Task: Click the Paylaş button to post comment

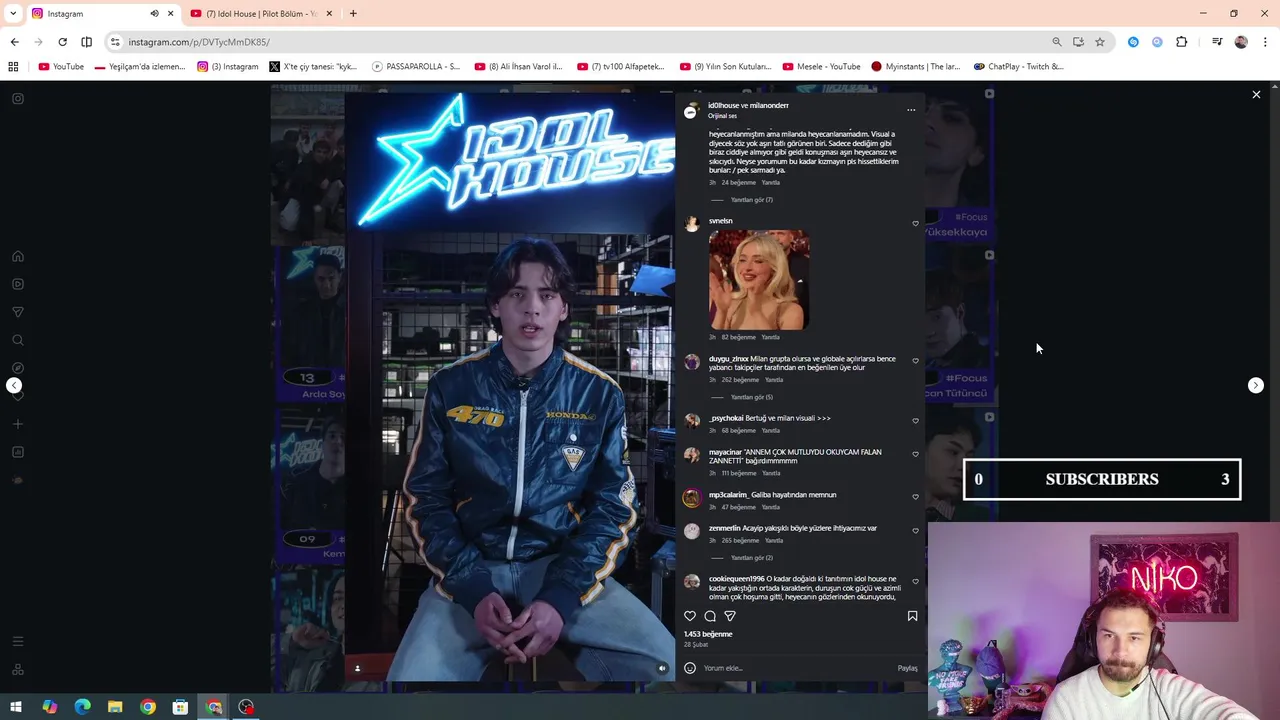Action: 907,668
